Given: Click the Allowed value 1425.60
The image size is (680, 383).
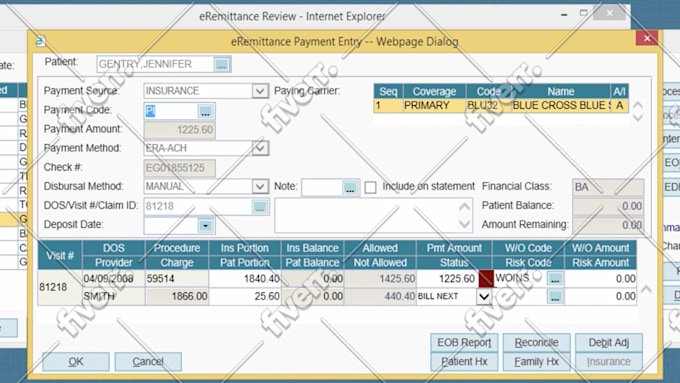Looking at the screenshot, I should pyautogui.click(x=380, y=278).
